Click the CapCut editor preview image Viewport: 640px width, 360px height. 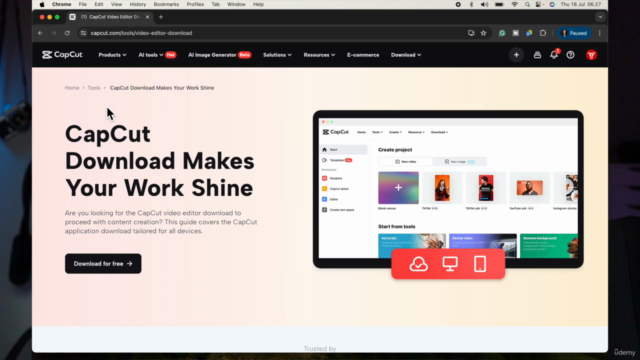coord(448,189)
